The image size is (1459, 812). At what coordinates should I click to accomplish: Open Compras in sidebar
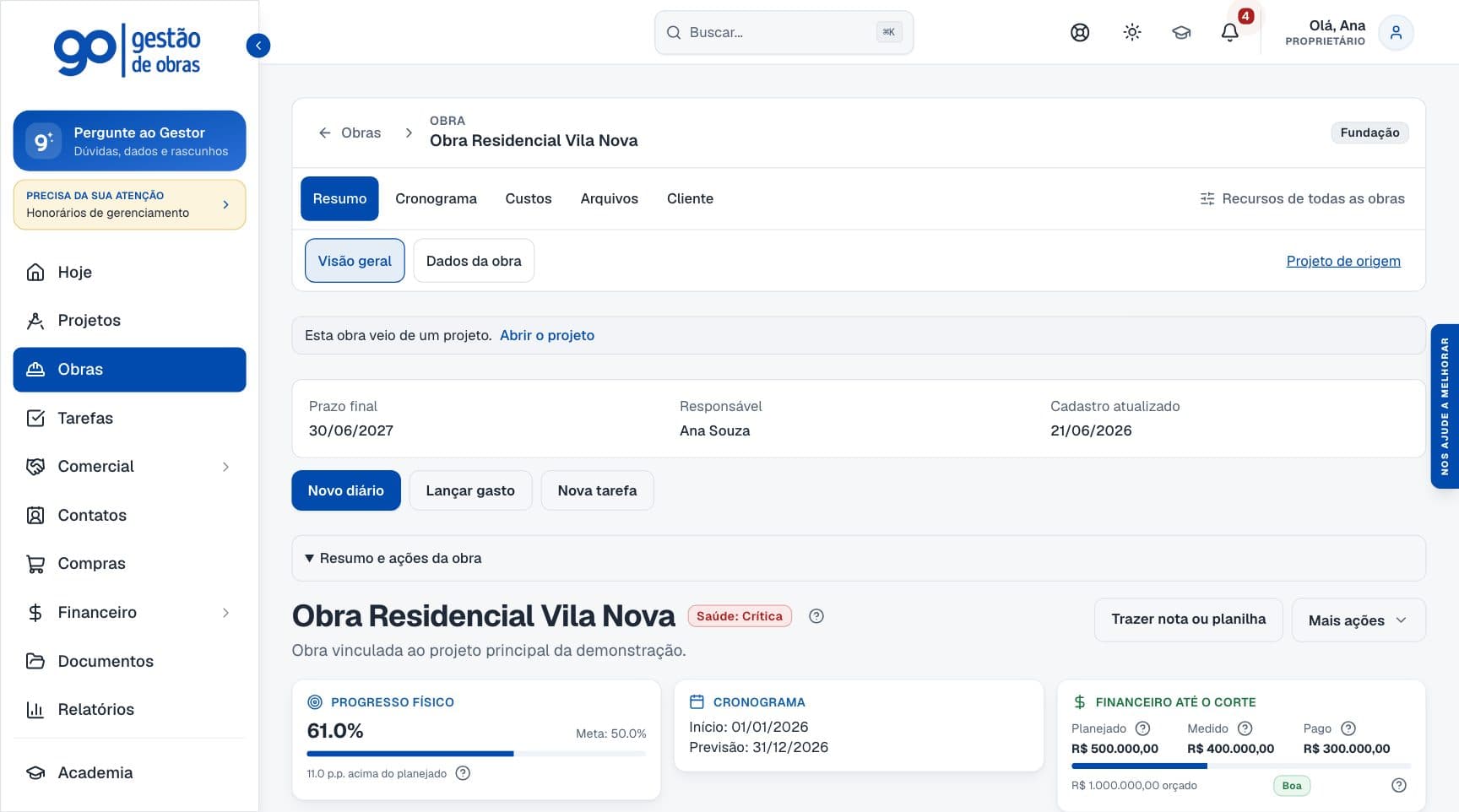pos(129,564)
